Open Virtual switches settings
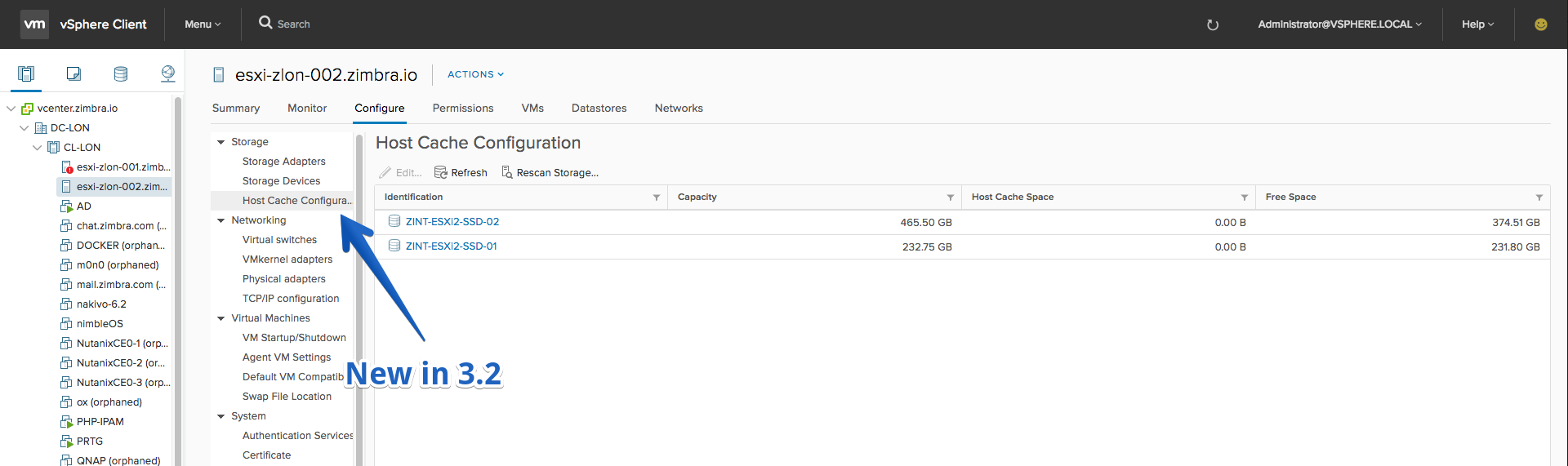 point(279,240)
